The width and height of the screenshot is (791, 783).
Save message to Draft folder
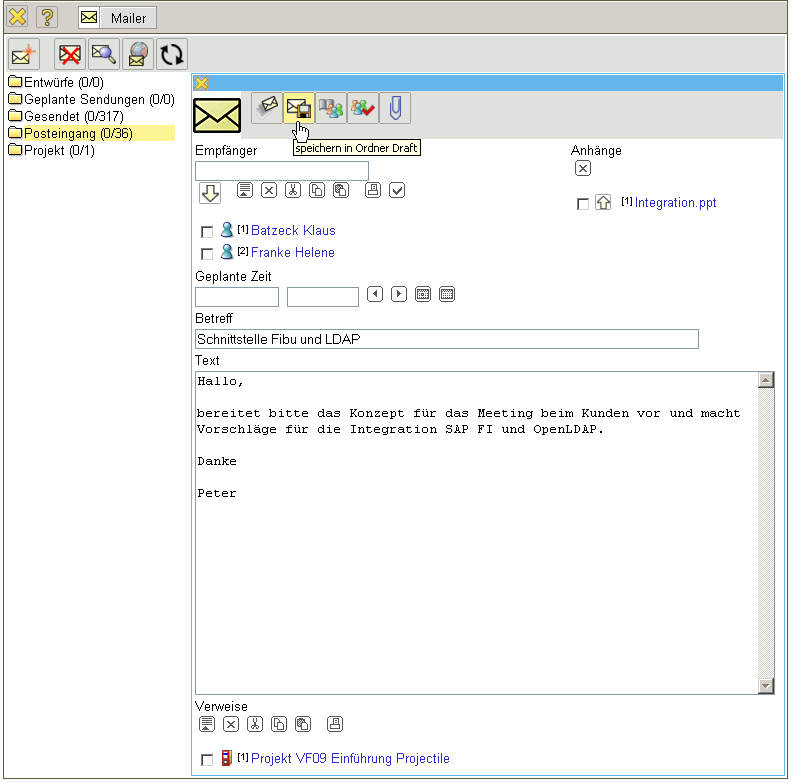pos(298,108)
